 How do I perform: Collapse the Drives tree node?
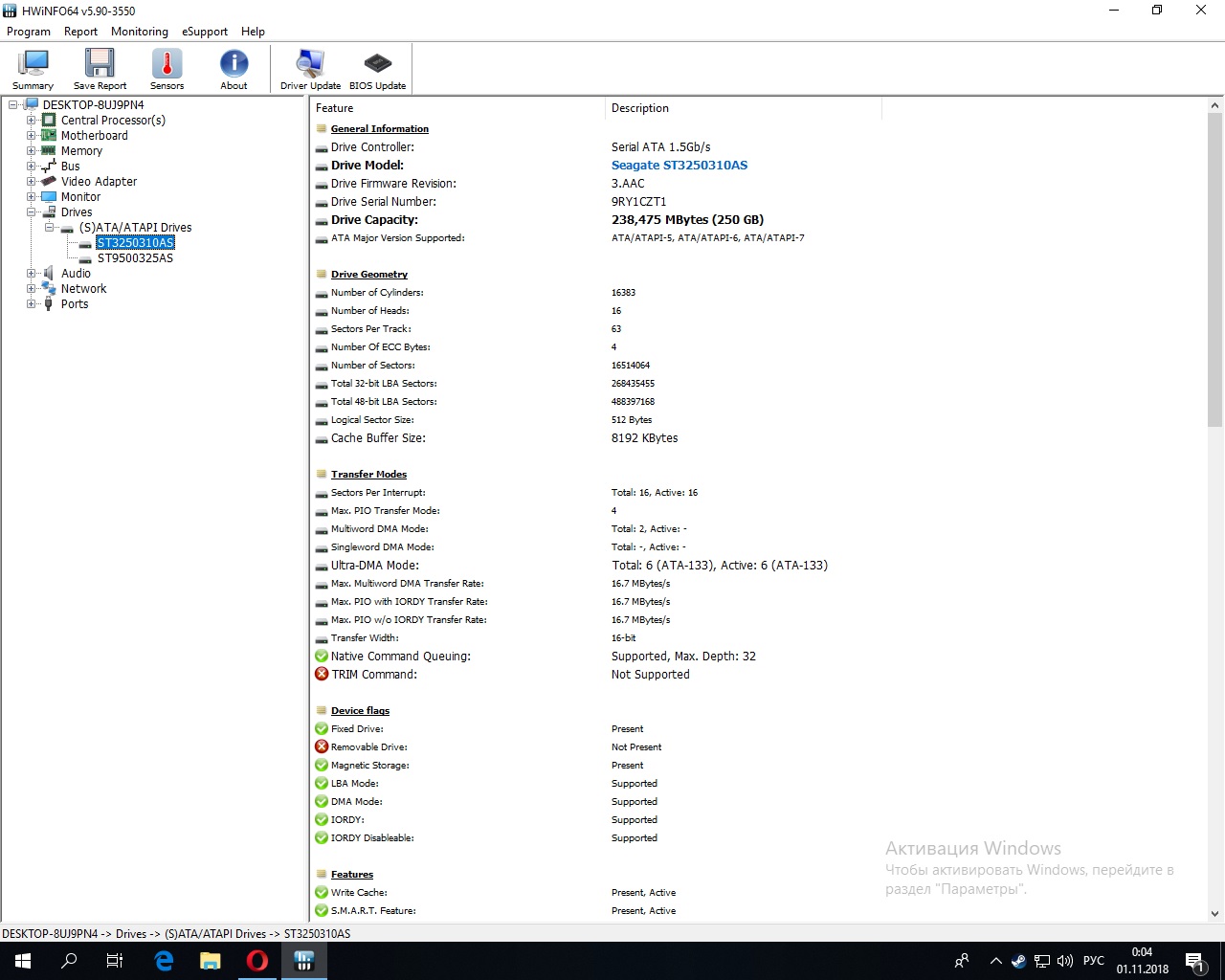point(32,212)
